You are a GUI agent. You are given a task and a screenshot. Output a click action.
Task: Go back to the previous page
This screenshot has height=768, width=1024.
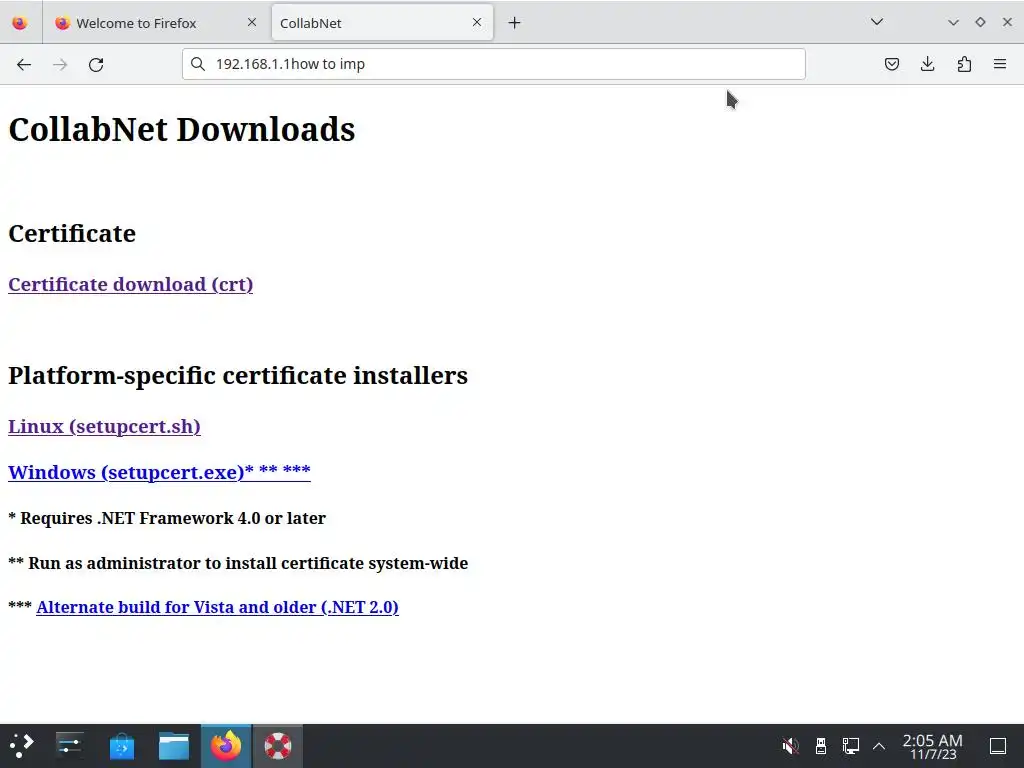(x=24, y=64)
